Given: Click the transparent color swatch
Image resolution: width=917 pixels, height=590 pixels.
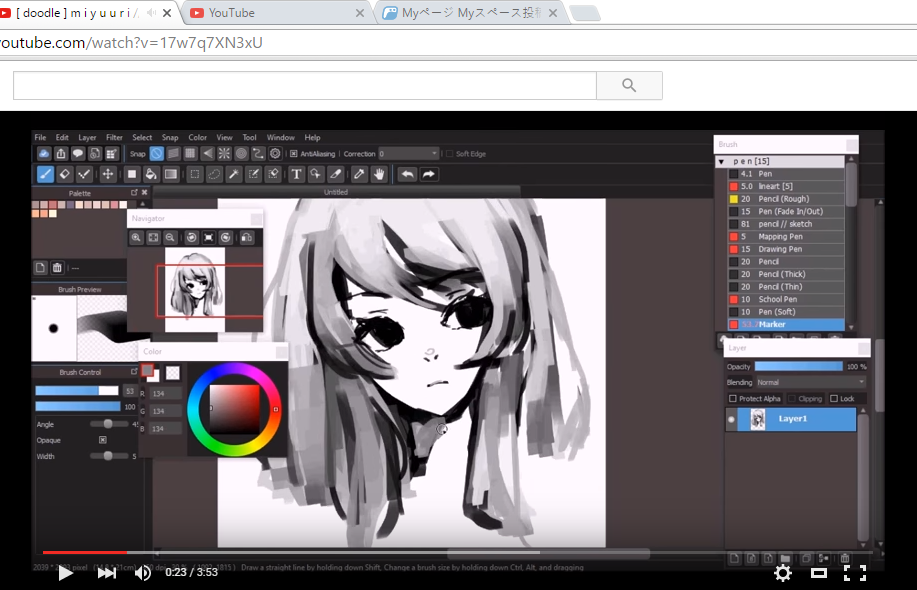Looking at the screenshot, I should [x=173, y=372].
